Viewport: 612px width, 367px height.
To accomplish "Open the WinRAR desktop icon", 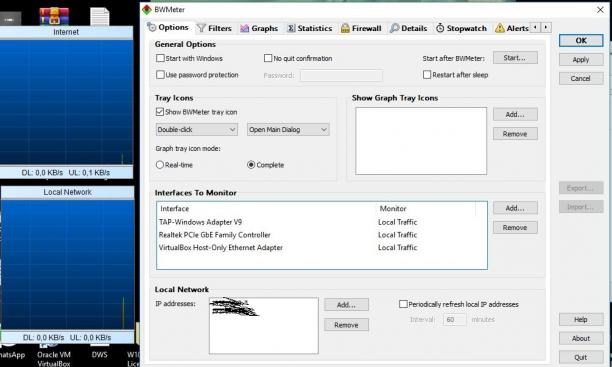I will pos(54,16).
